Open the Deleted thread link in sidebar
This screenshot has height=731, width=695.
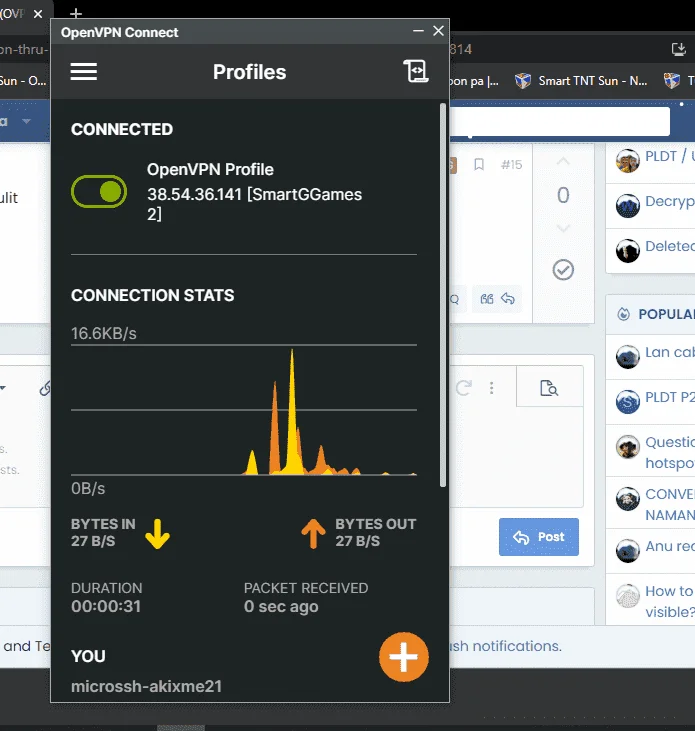670,246
